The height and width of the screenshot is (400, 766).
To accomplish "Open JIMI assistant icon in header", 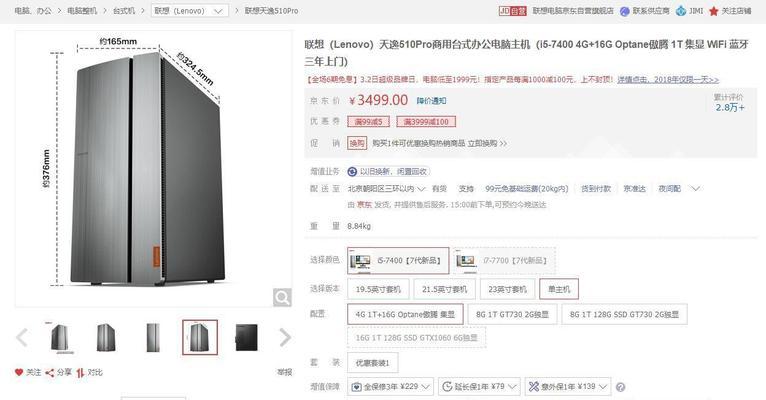I will click(681, 11).
